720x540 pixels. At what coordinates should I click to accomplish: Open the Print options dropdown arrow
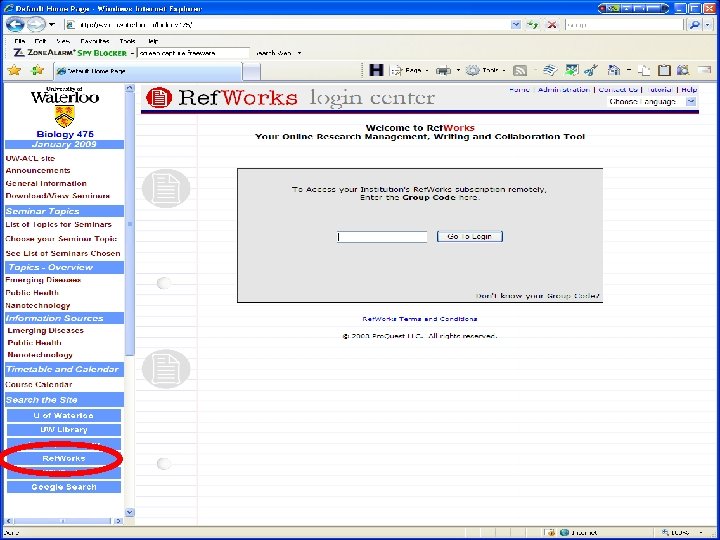click(458, 71)
